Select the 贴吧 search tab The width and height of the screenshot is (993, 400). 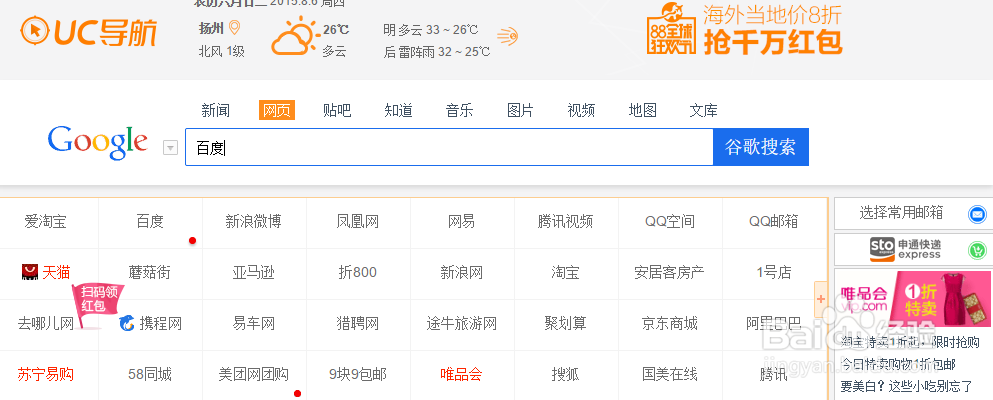(x=337, y=110)
